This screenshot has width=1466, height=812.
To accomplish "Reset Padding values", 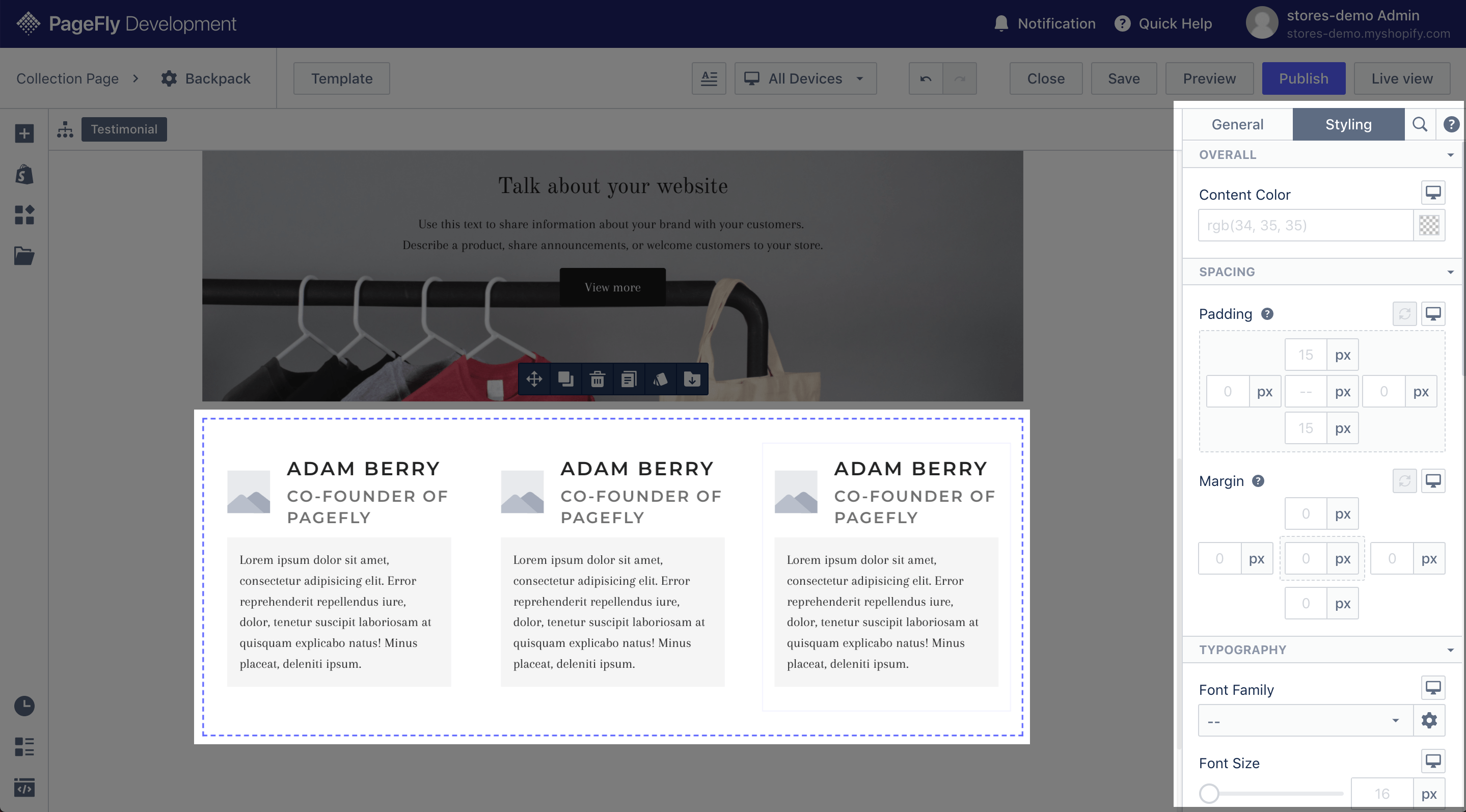I will pos(1404,313).
